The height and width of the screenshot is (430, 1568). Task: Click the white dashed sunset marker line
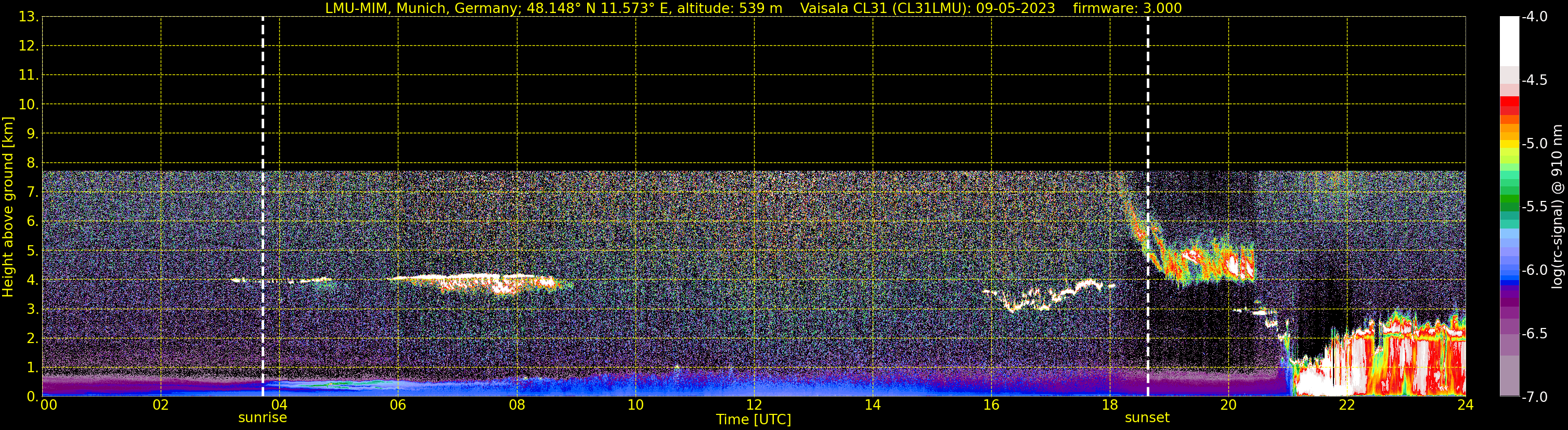tap(1148, 207)
